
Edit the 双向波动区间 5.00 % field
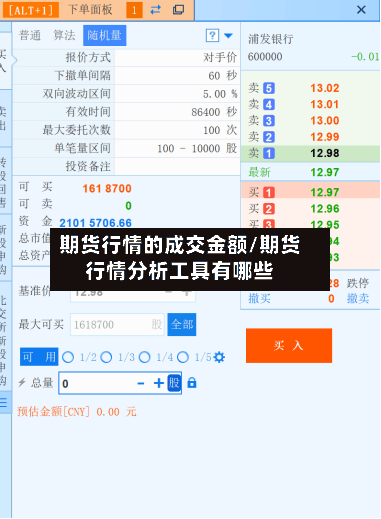point(176,94)
